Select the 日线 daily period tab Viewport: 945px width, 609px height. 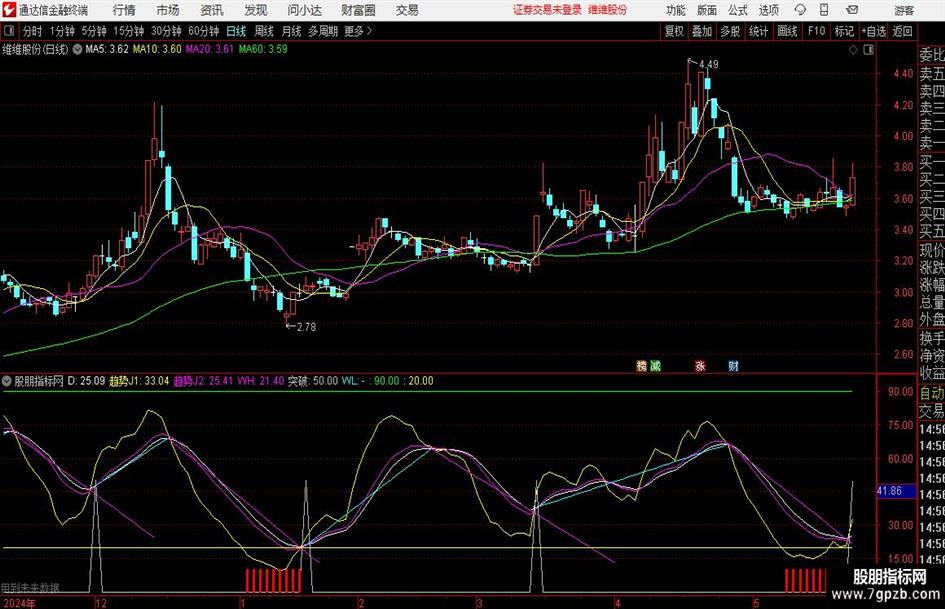tap(236, 31)
